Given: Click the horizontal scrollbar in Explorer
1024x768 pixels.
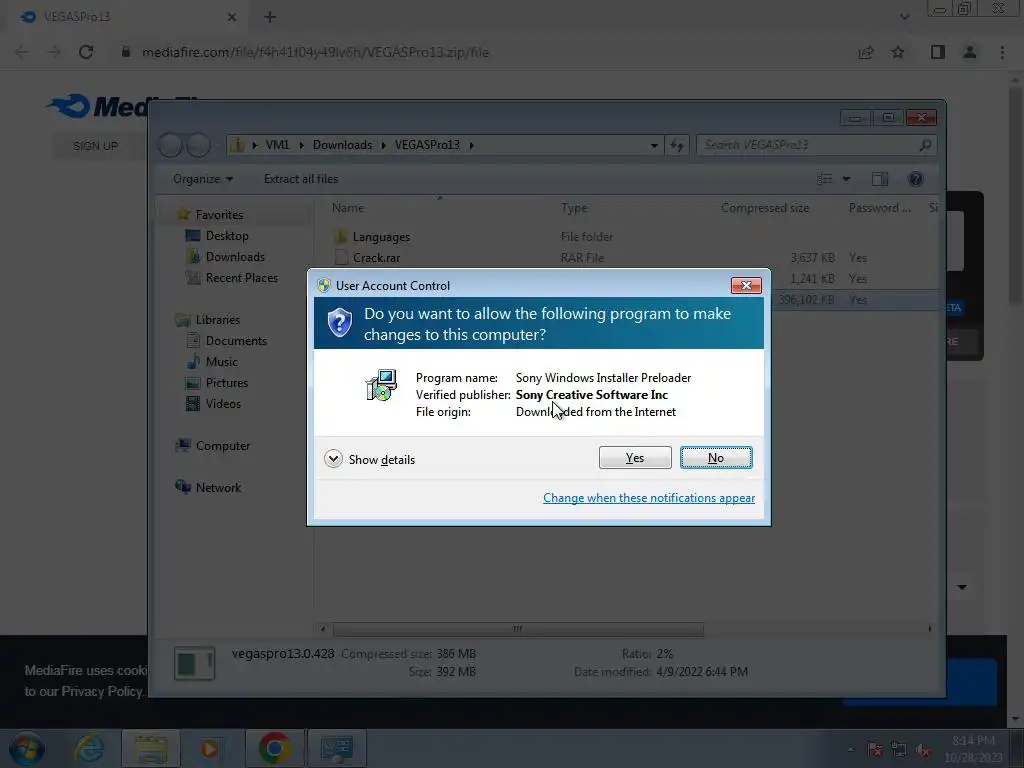Looking at the screenshot, I should tap(518, 629).
